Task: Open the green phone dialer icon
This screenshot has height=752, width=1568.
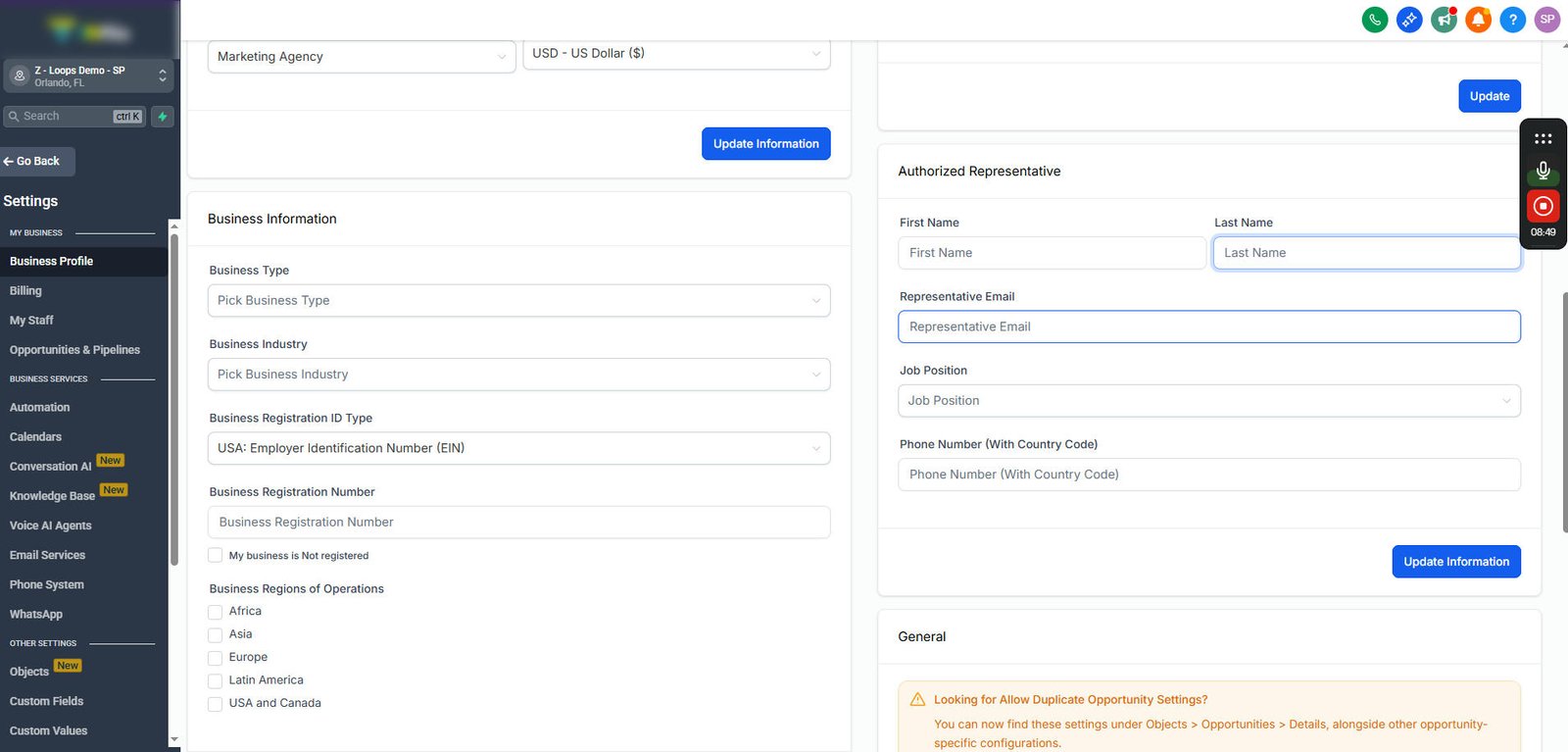Action: pos(1375,20)
